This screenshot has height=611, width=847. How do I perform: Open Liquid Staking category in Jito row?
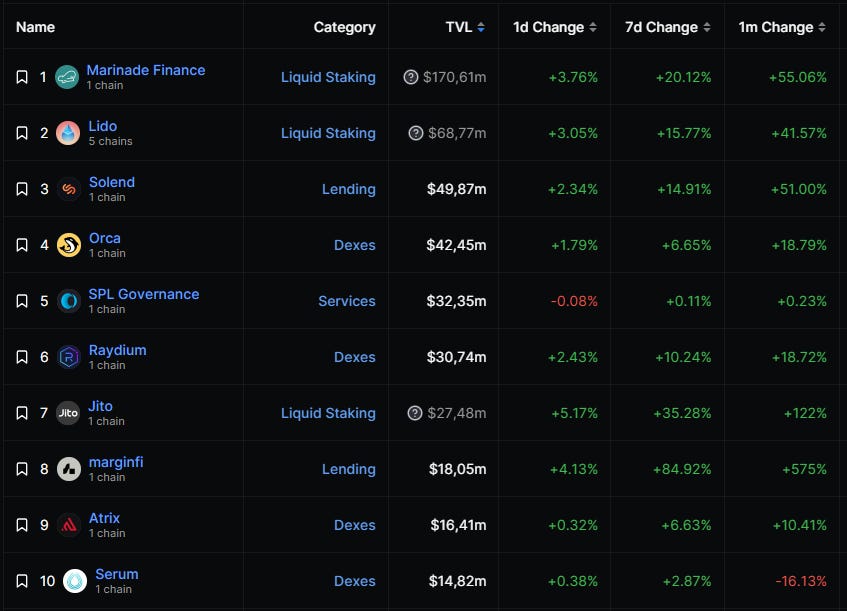click(328, 413)
